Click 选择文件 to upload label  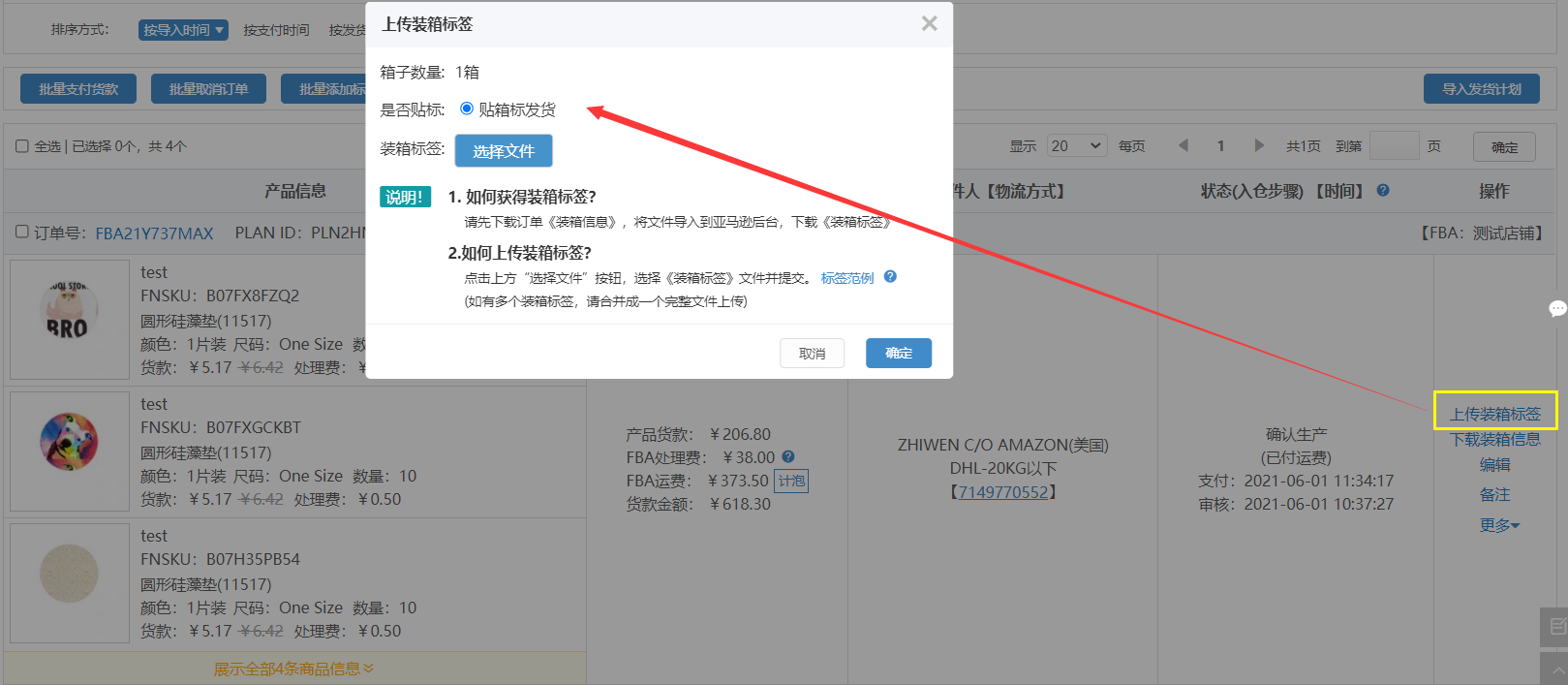pos(503,151)
